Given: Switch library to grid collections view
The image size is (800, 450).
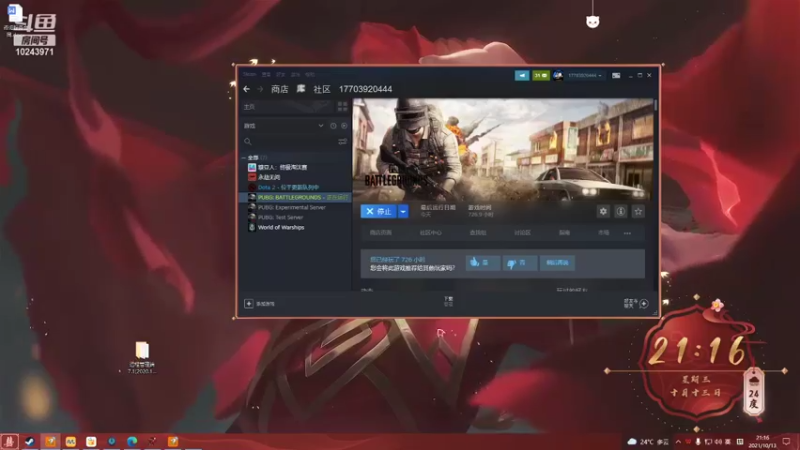Looking at the screenshot, I should click(342, 107).
